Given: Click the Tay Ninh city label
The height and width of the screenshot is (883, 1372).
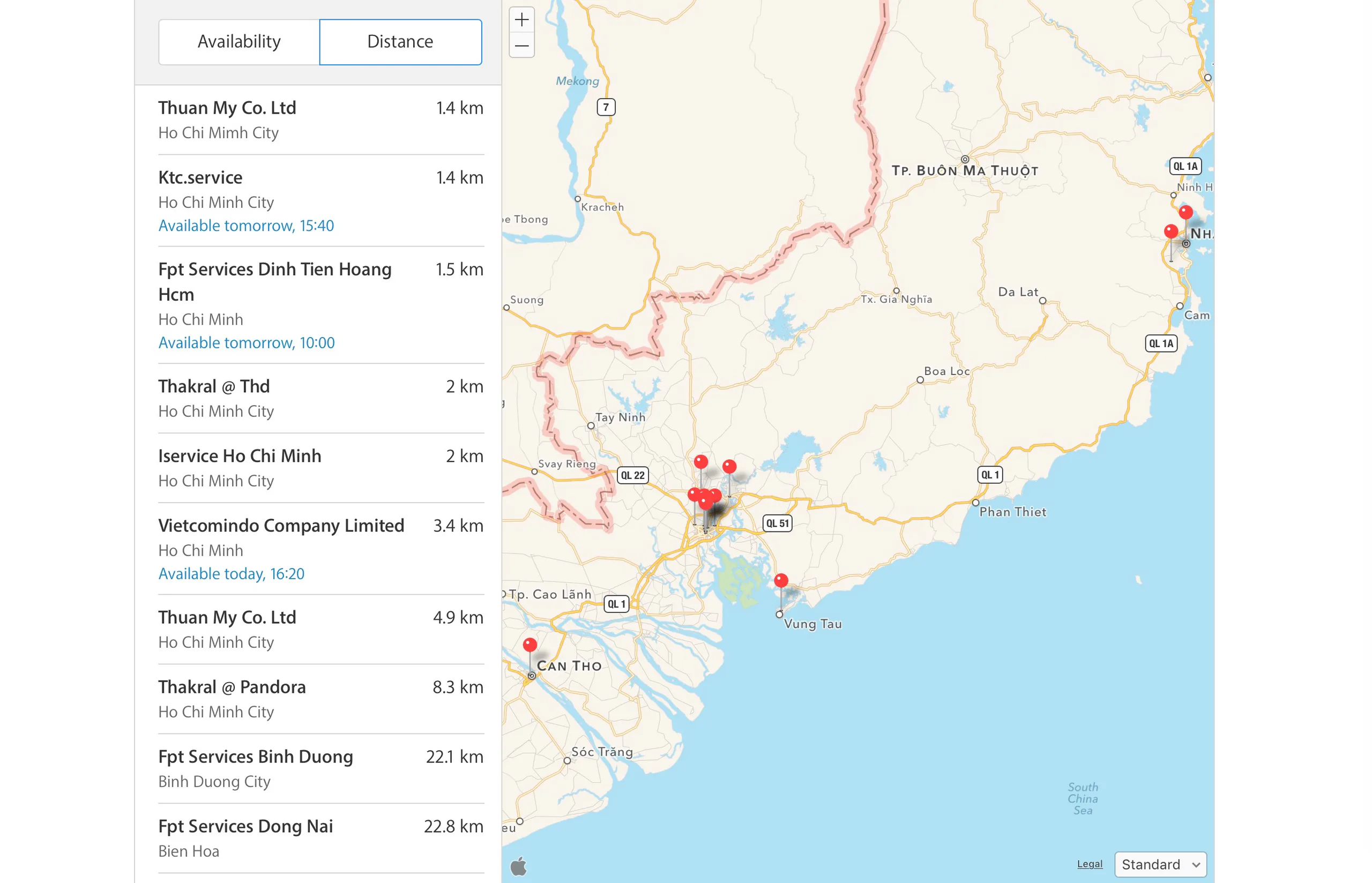Looking at the screenshot, I should point(620,417).
